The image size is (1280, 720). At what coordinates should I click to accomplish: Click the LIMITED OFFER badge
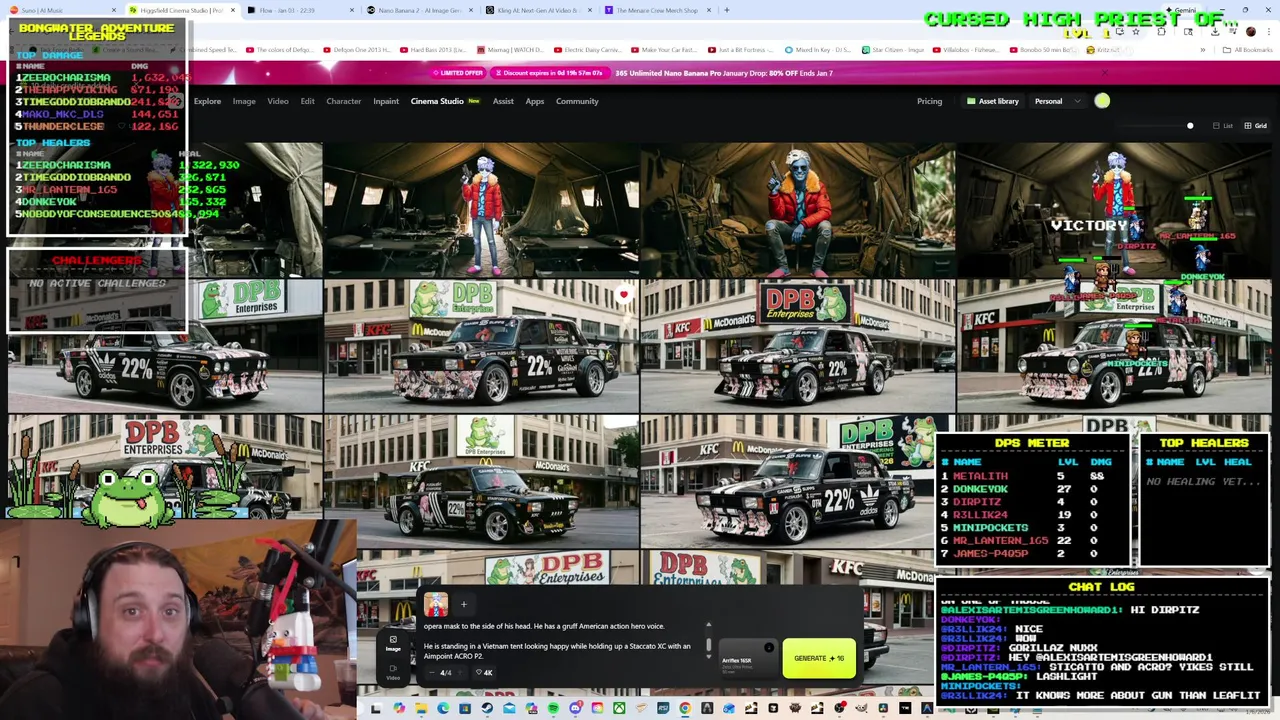[460, 73]
